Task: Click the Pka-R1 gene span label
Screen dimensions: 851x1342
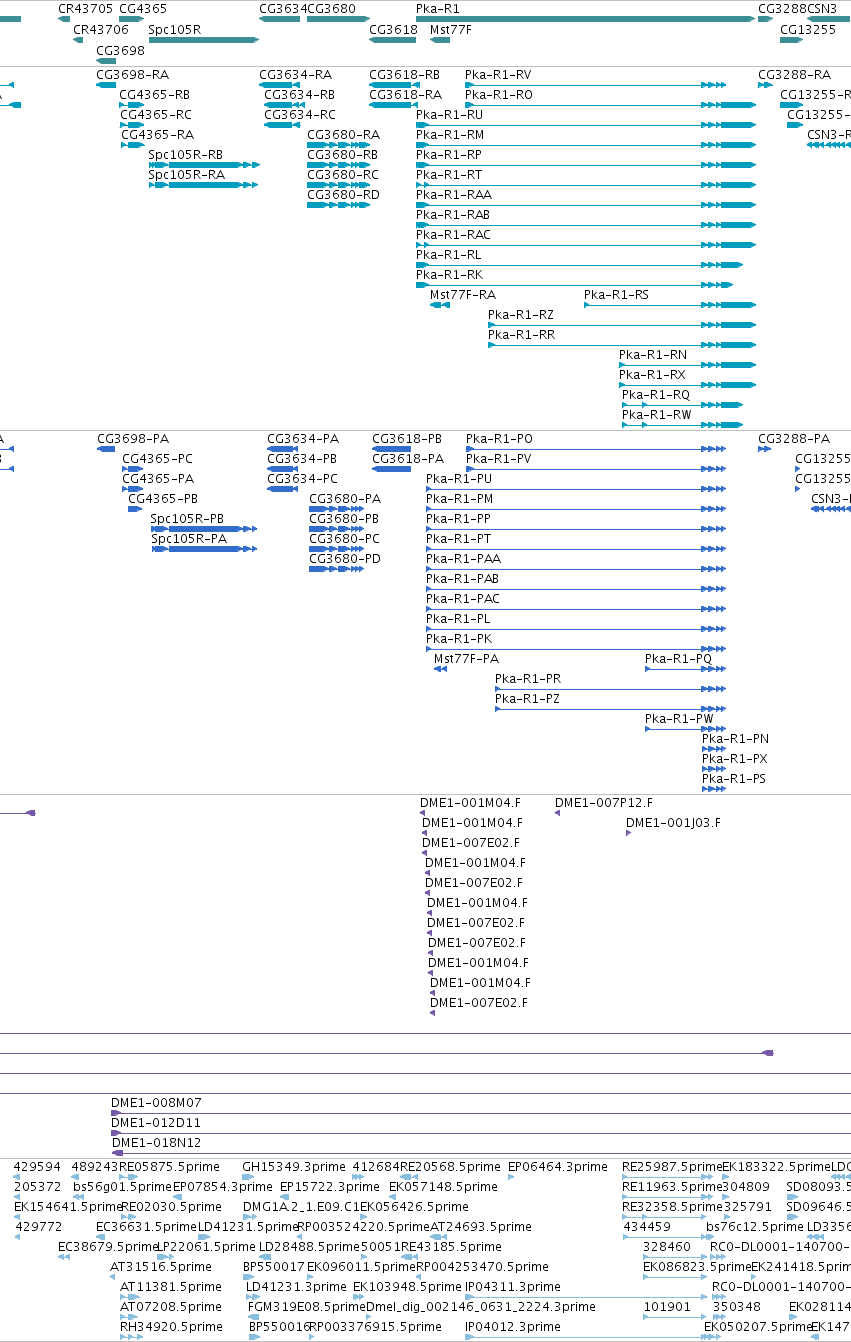Action: [438, 8]
